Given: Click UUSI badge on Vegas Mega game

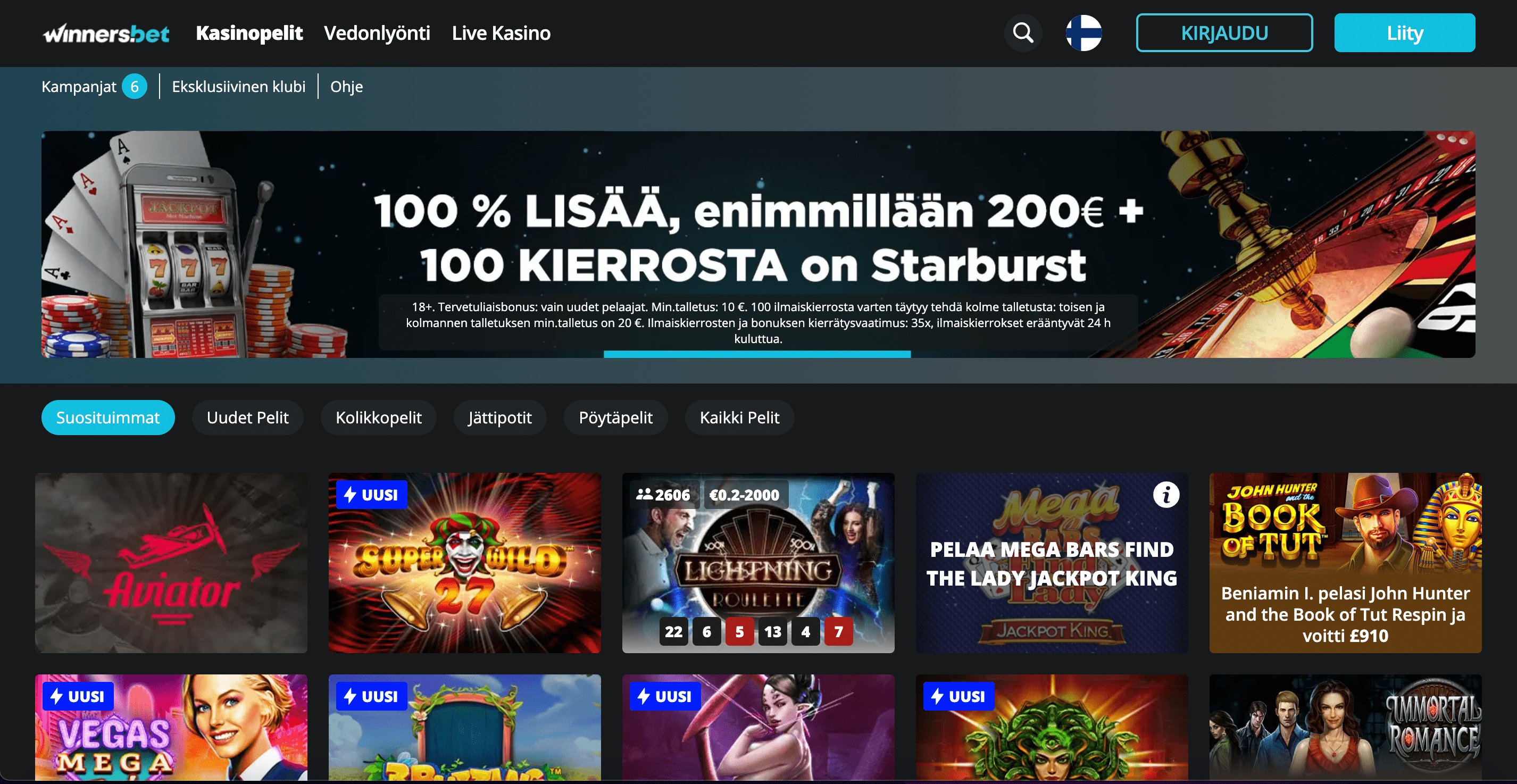Looking at the screenshot, I should click(x=78, y=696).
